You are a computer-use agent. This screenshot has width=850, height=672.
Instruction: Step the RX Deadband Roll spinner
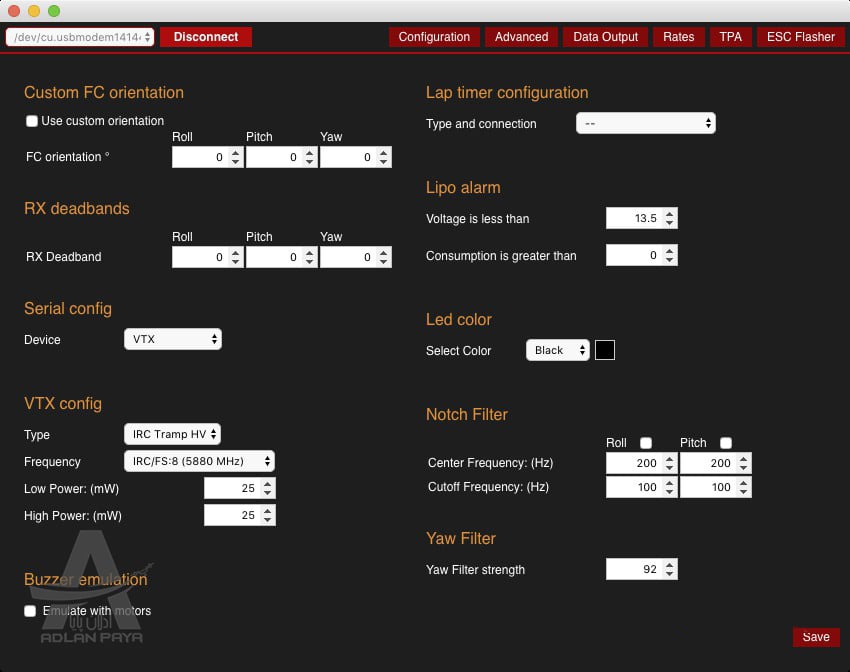click(x=236, y=257)
